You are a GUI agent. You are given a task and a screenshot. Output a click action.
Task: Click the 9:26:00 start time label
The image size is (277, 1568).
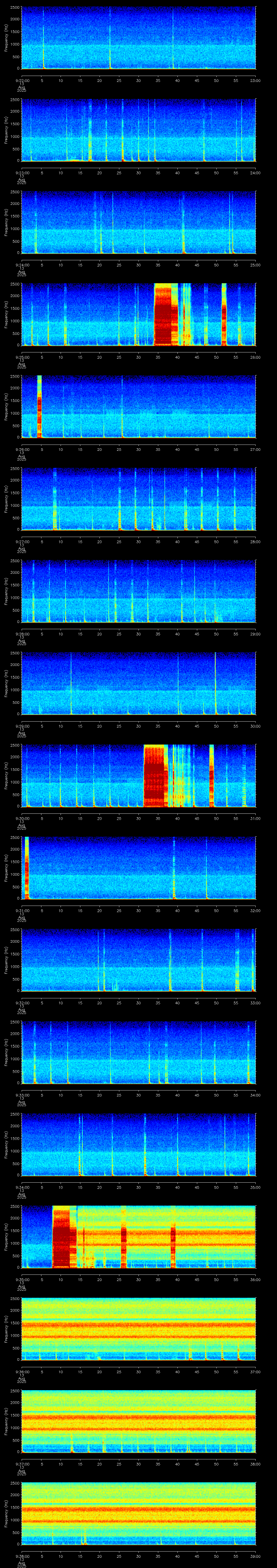pos(22,449)
